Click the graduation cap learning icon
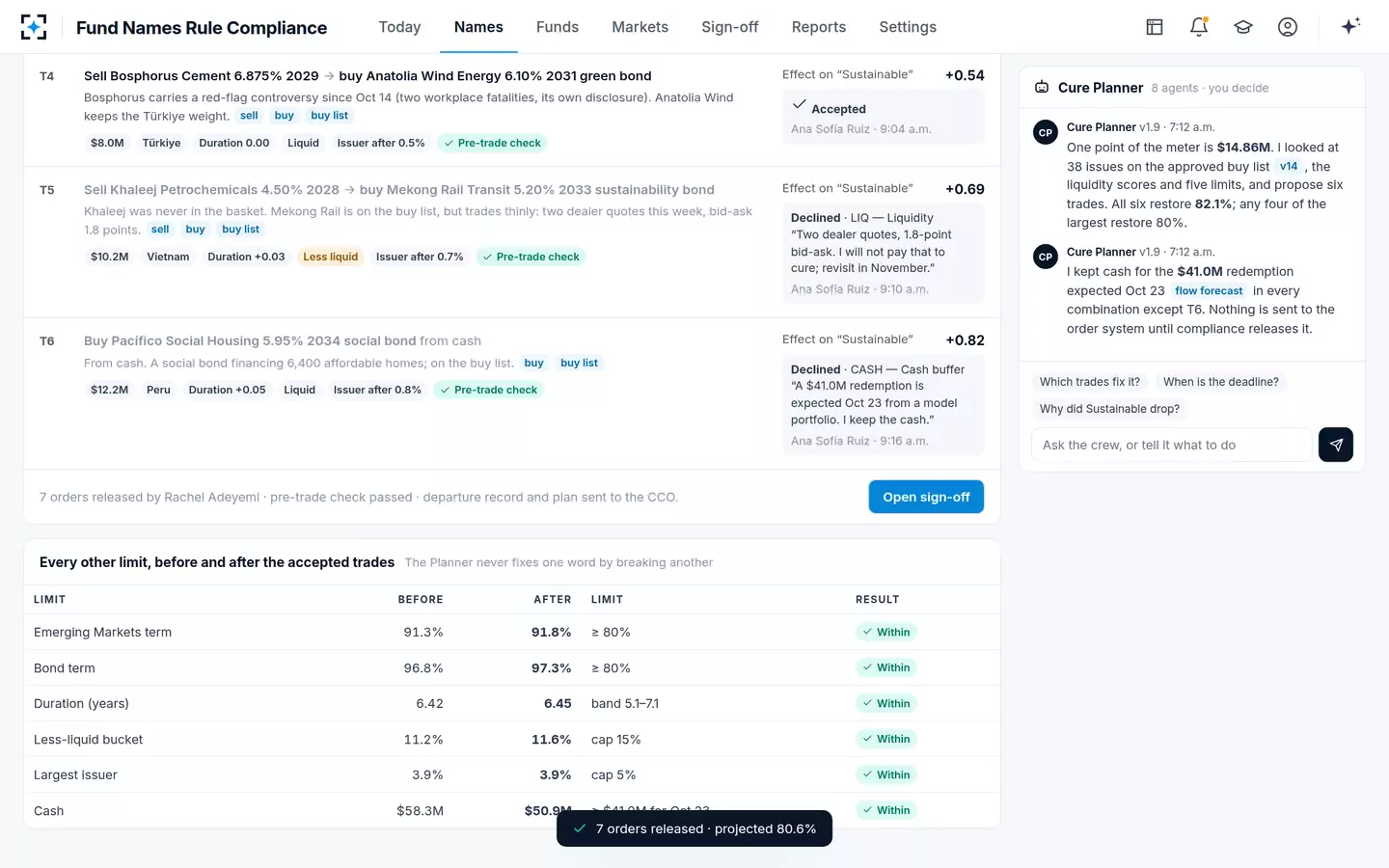Screen dimensions: 1389x868 coord(1243,27)
